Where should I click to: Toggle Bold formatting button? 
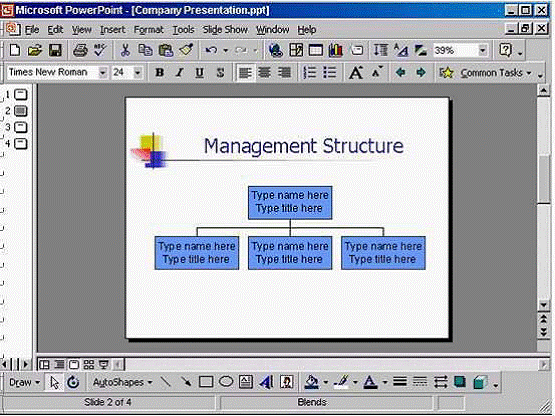(x=160, y=73)
